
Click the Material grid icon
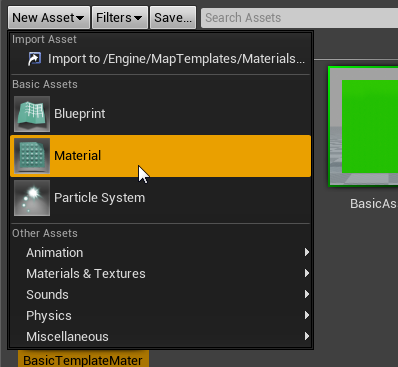point(32,156)
